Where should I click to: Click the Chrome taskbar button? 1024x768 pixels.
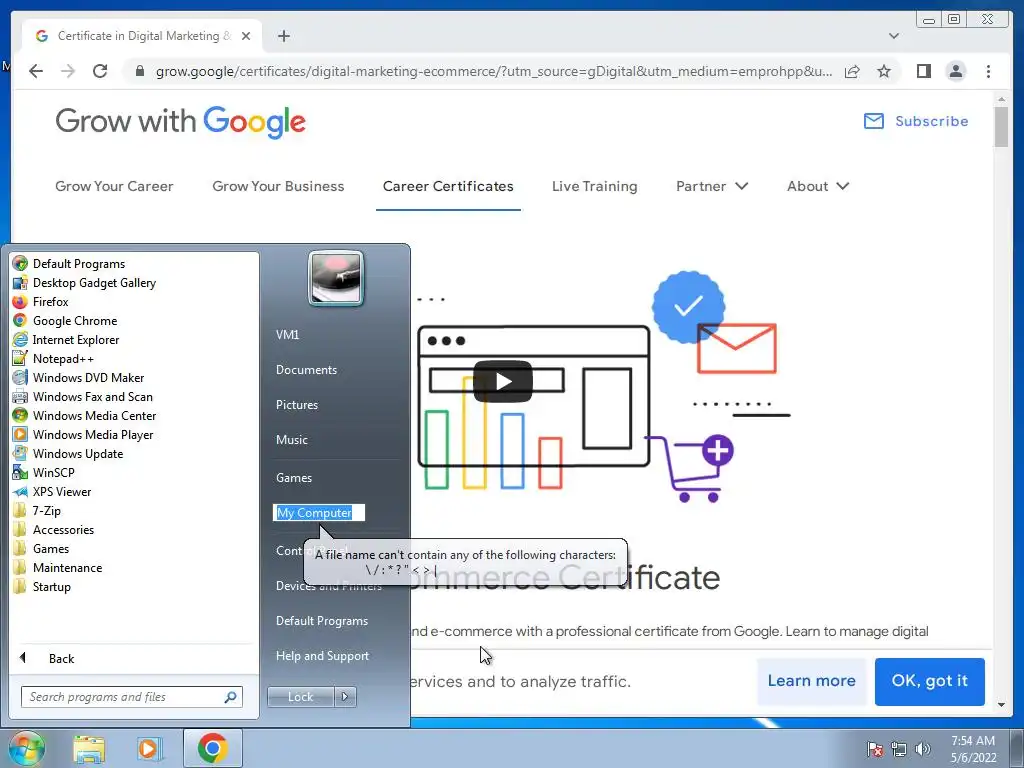tap(212, 748)
